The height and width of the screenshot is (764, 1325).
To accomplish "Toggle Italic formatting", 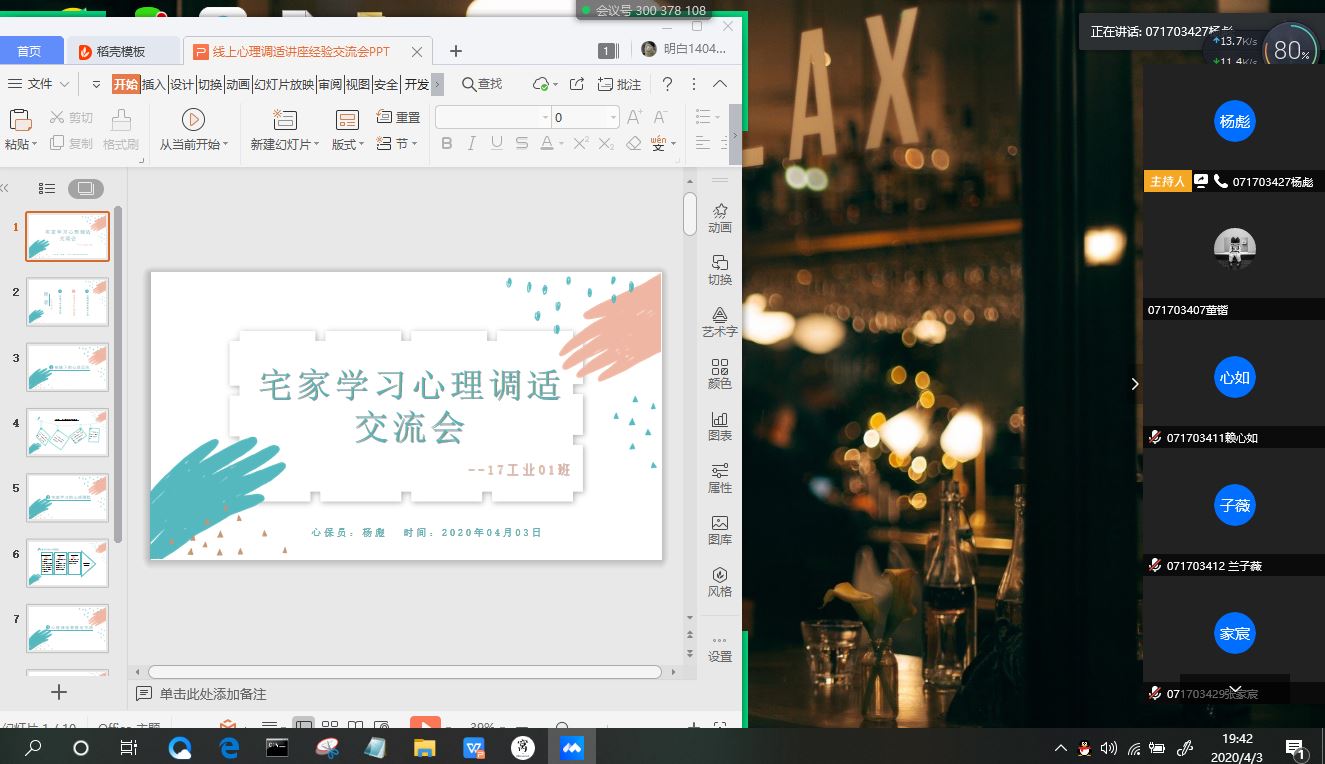I will [473, 144].
